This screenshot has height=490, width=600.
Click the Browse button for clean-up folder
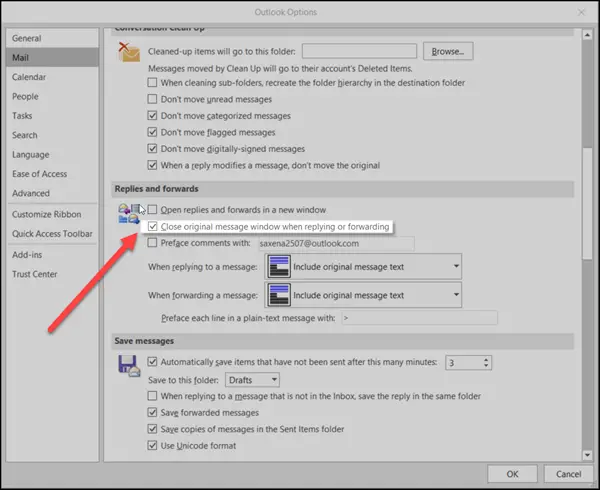pyautogui.click(x=447, y=50)
